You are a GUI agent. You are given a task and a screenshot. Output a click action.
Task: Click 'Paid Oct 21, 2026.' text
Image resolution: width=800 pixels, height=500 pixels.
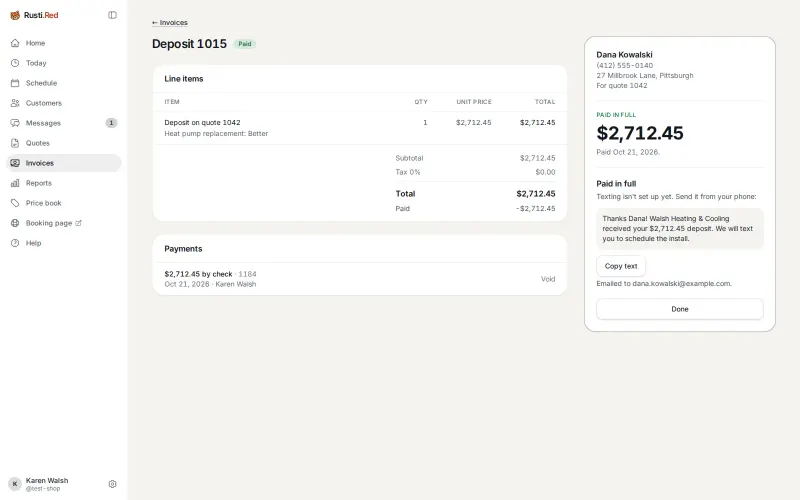click(628, 152)
